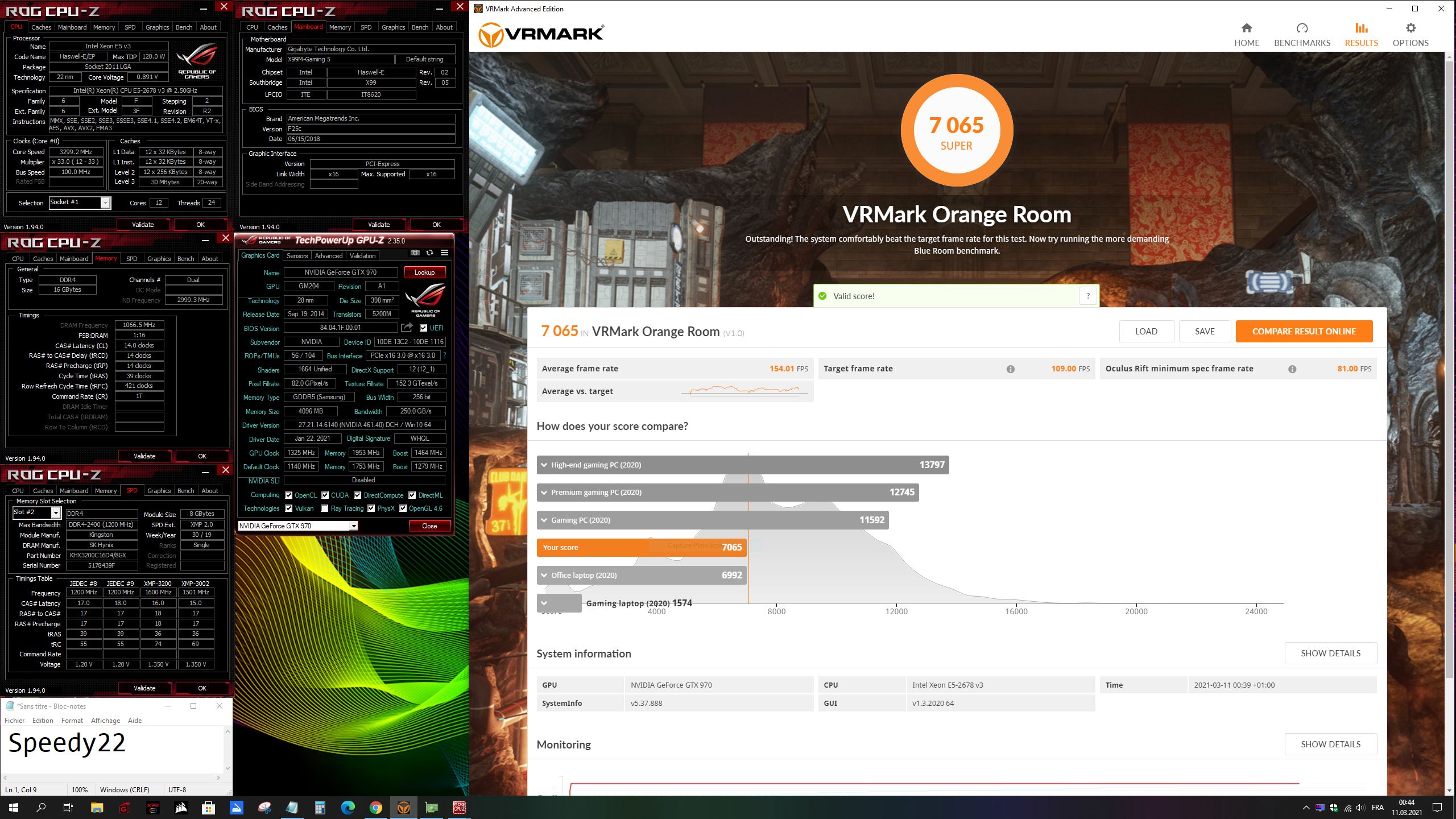The width and height of the screenshot is (1456, 819).
Task: Toggle DirectML checkbox in GPU-Z
Action: point(412,495)
